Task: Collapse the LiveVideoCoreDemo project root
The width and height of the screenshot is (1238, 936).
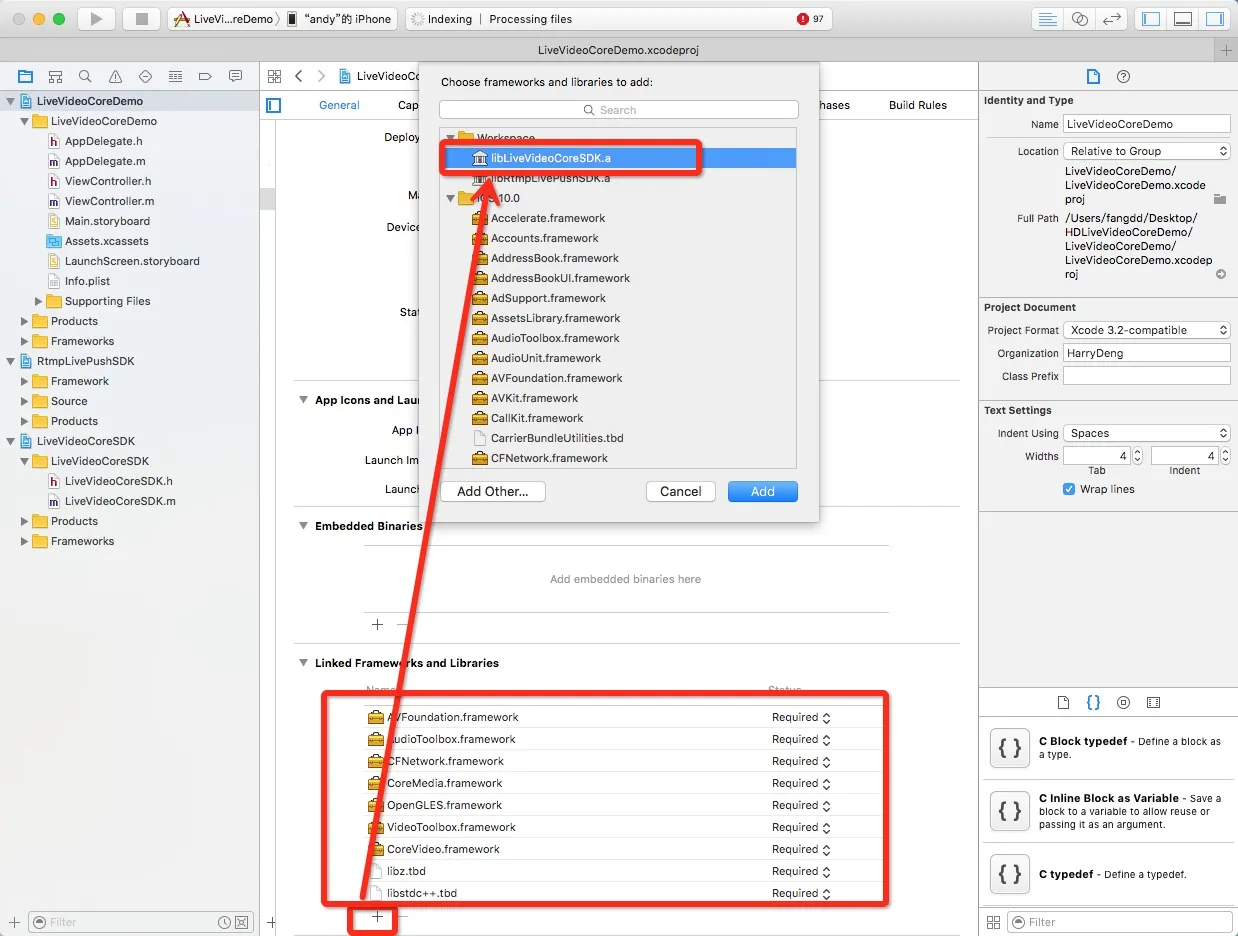Action: (12, 101)
